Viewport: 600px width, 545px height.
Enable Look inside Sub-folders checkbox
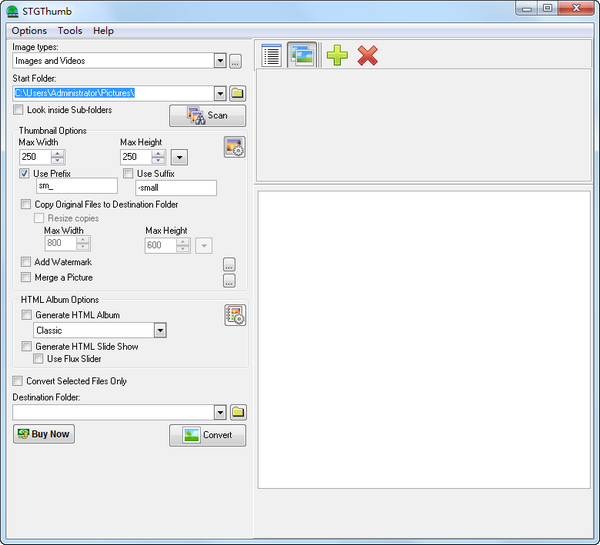click(18, 110)
